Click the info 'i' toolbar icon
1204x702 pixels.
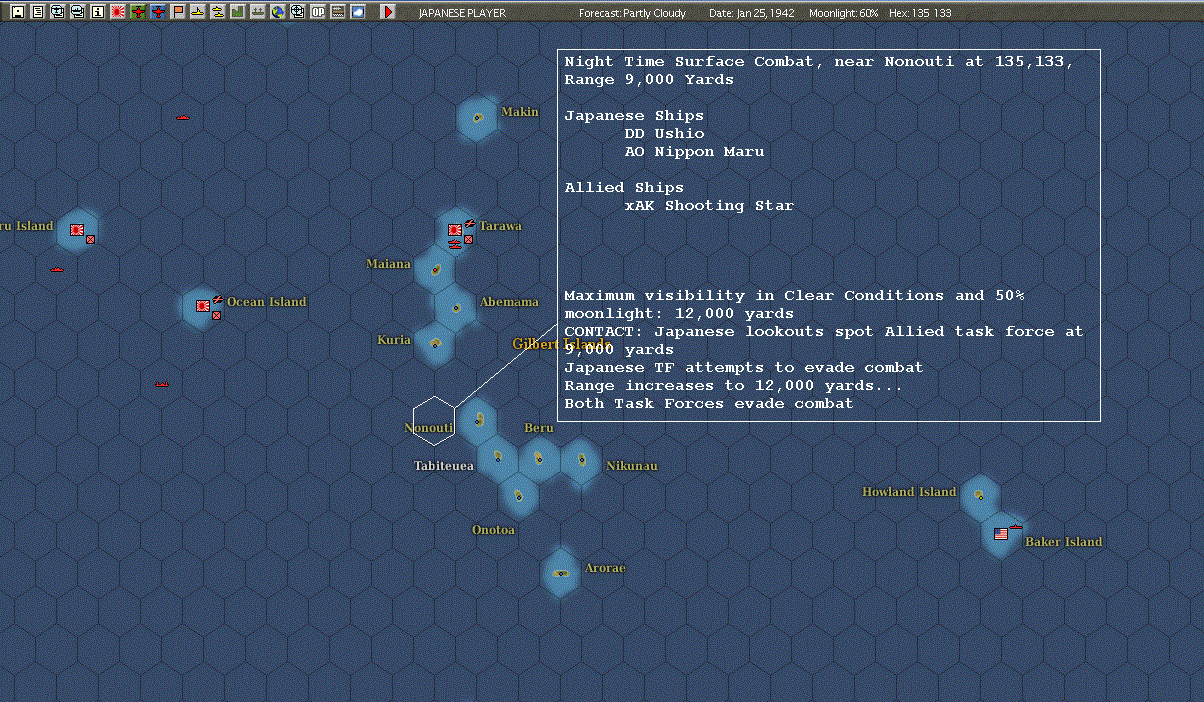click(x=97, y=12)
